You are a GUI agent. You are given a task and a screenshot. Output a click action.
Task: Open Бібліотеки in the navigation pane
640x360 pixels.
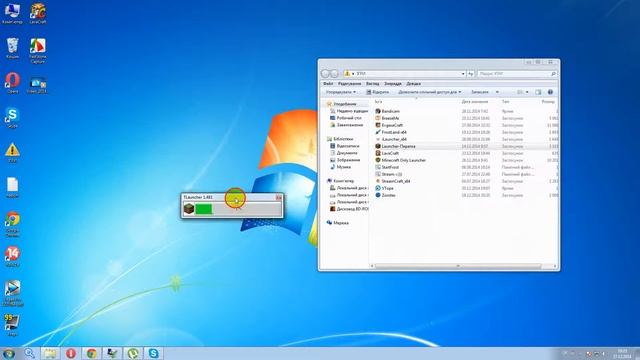click(340, 139)
